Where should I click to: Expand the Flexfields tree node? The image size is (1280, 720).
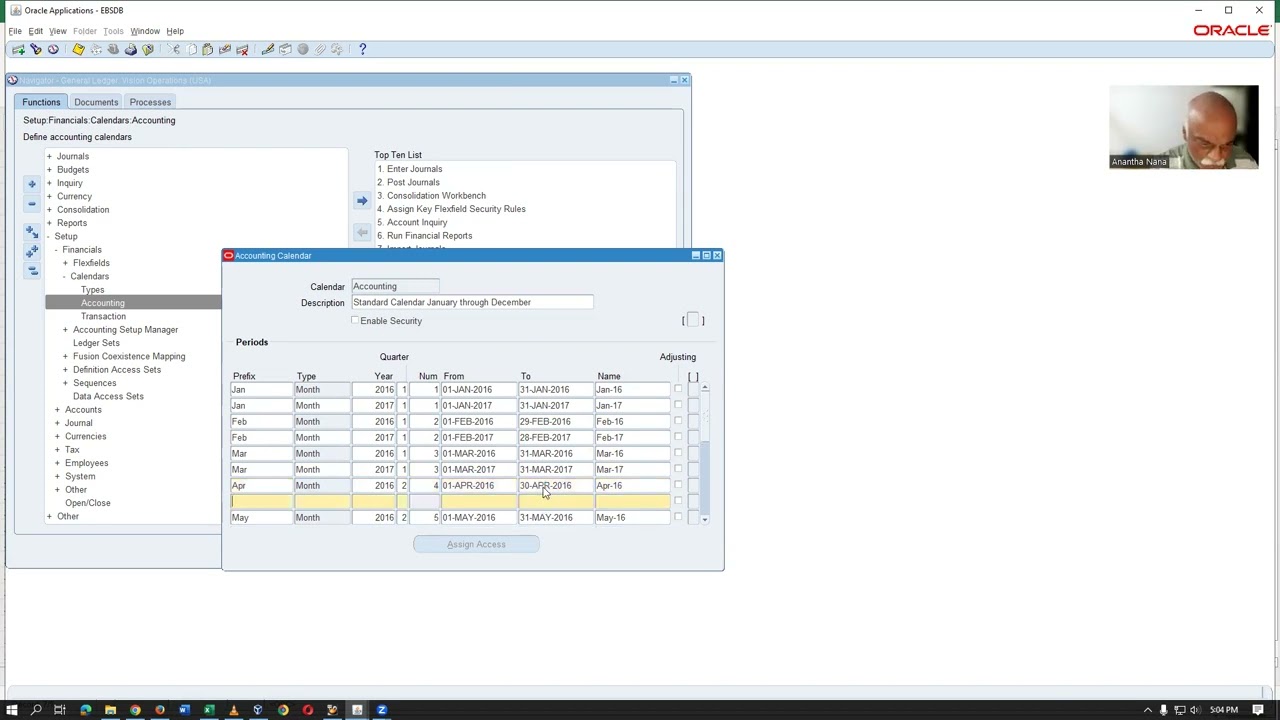pos(65,263)
